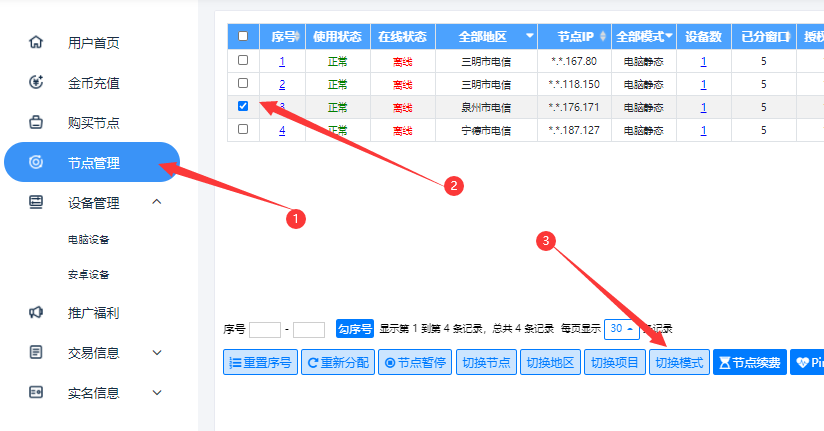
Task: Open the 序号 link 4 in the 宁德市电信 row
Action: pos(282,130)
